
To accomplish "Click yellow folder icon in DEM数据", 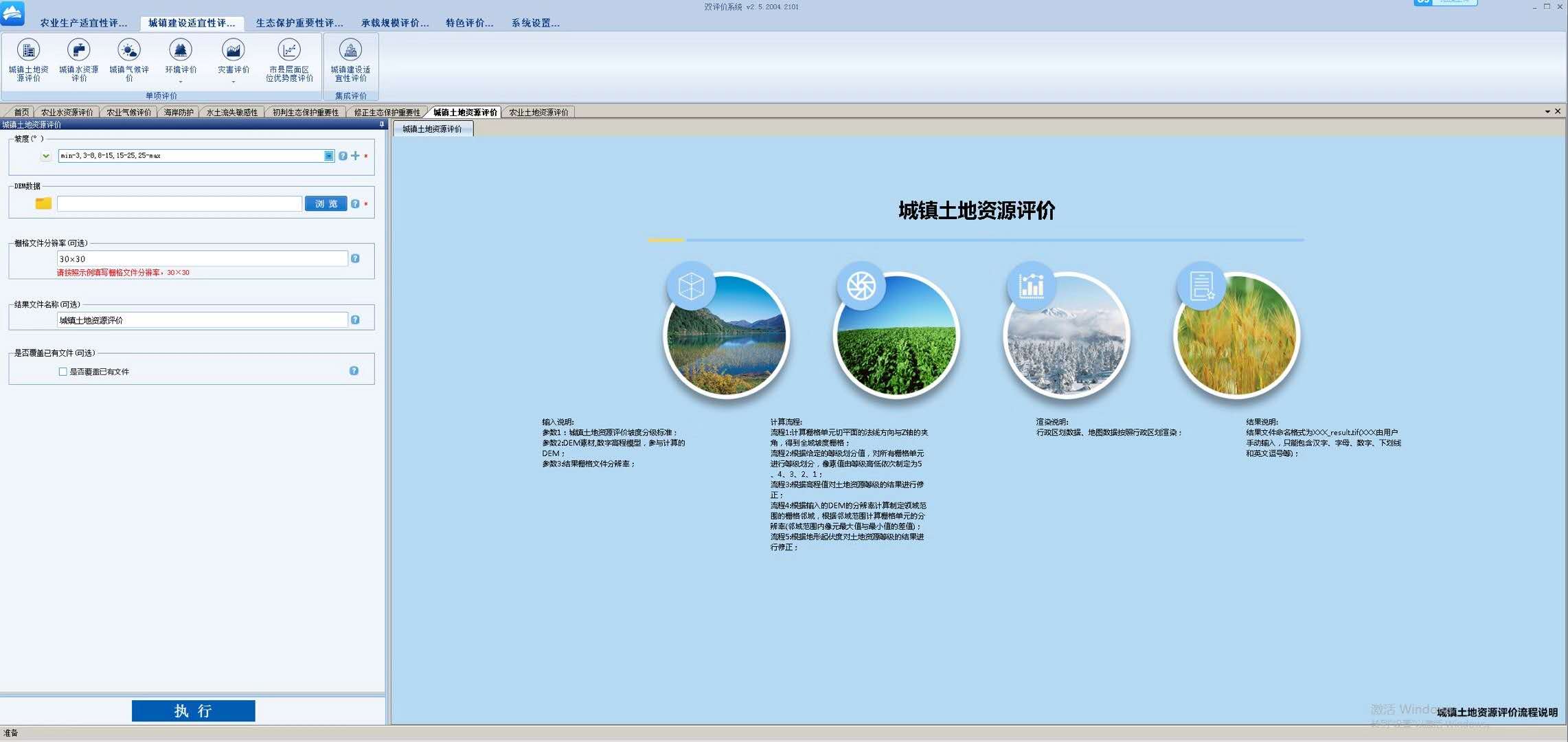I will pos(43,203).
